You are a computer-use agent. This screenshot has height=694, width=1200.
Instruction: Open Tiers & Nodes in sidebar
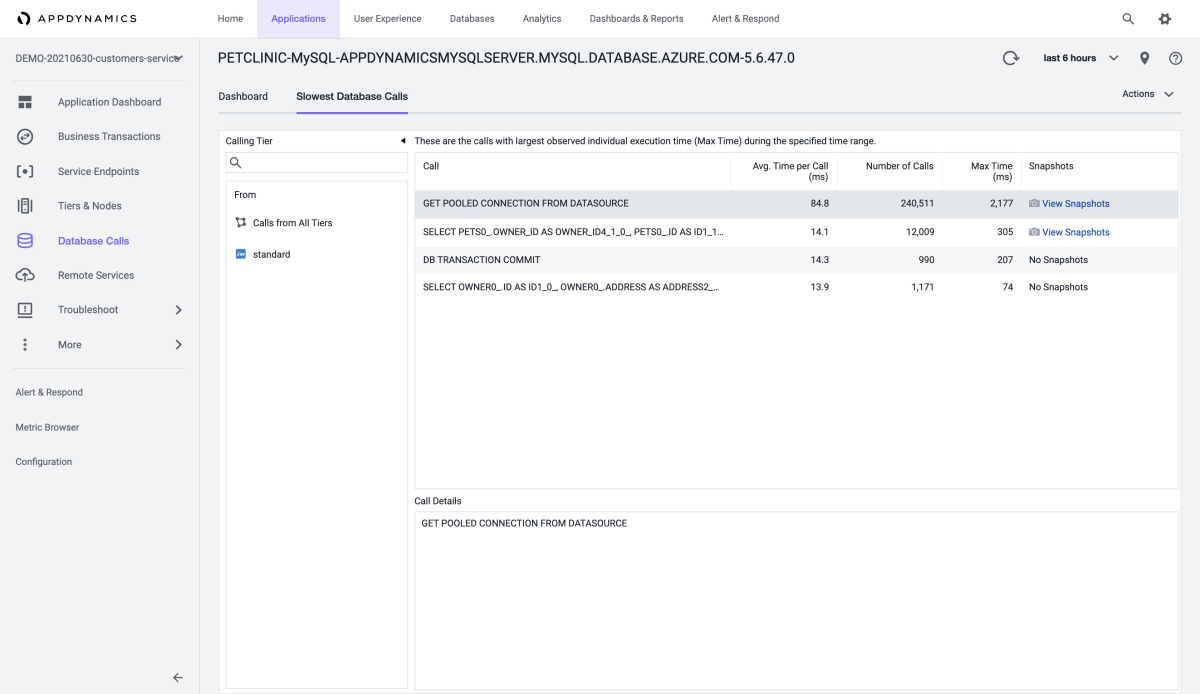click(x=90, y=206)
